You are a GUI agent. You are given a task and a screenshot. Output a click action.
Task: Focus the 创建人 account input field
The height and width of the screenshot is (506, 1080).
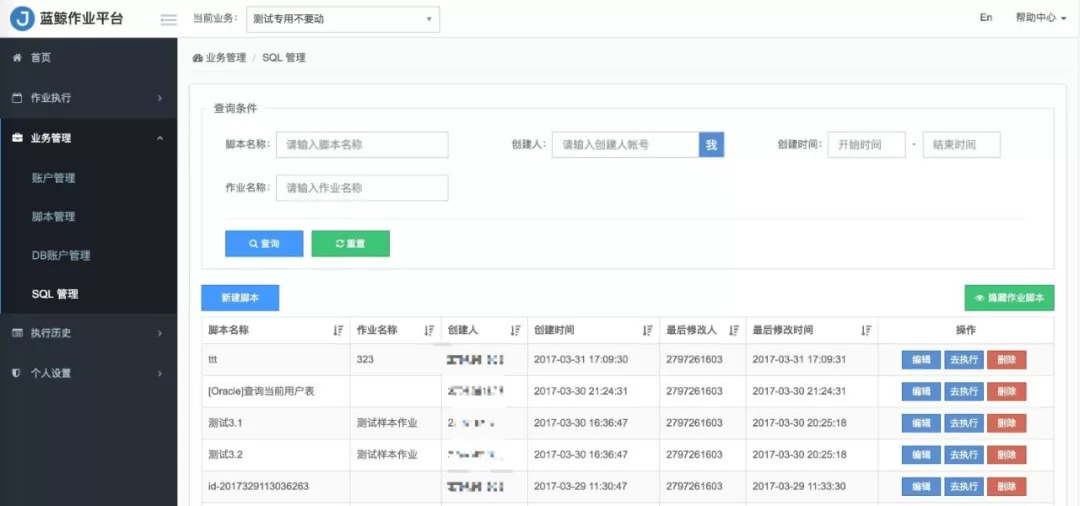click(625, 145)
